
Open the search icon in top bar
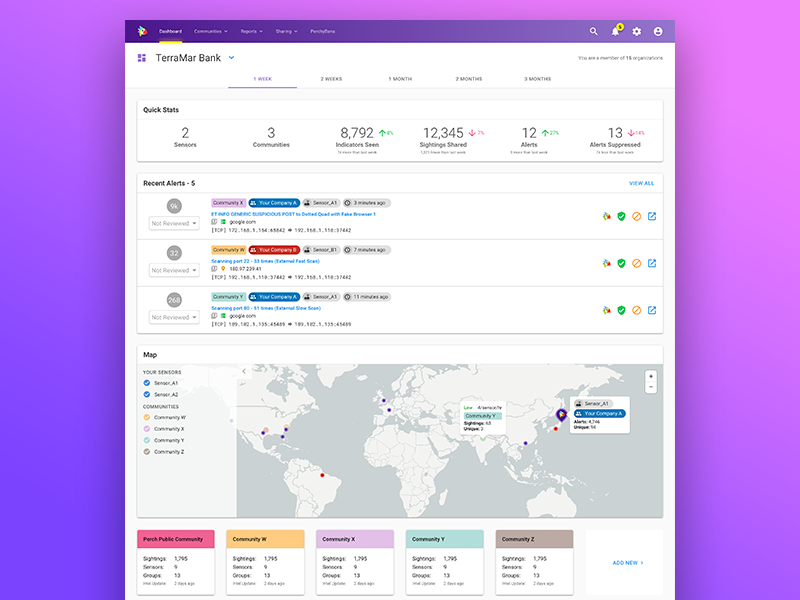593,31
